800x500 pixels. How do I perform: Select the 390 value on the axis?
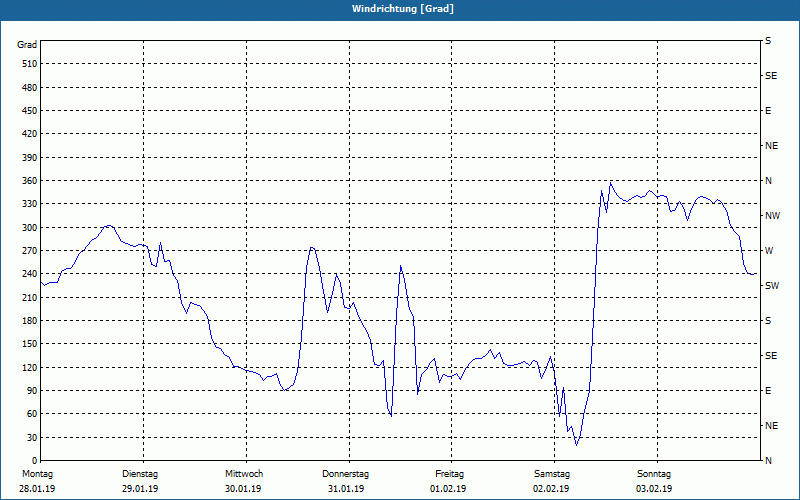[30, 157]
